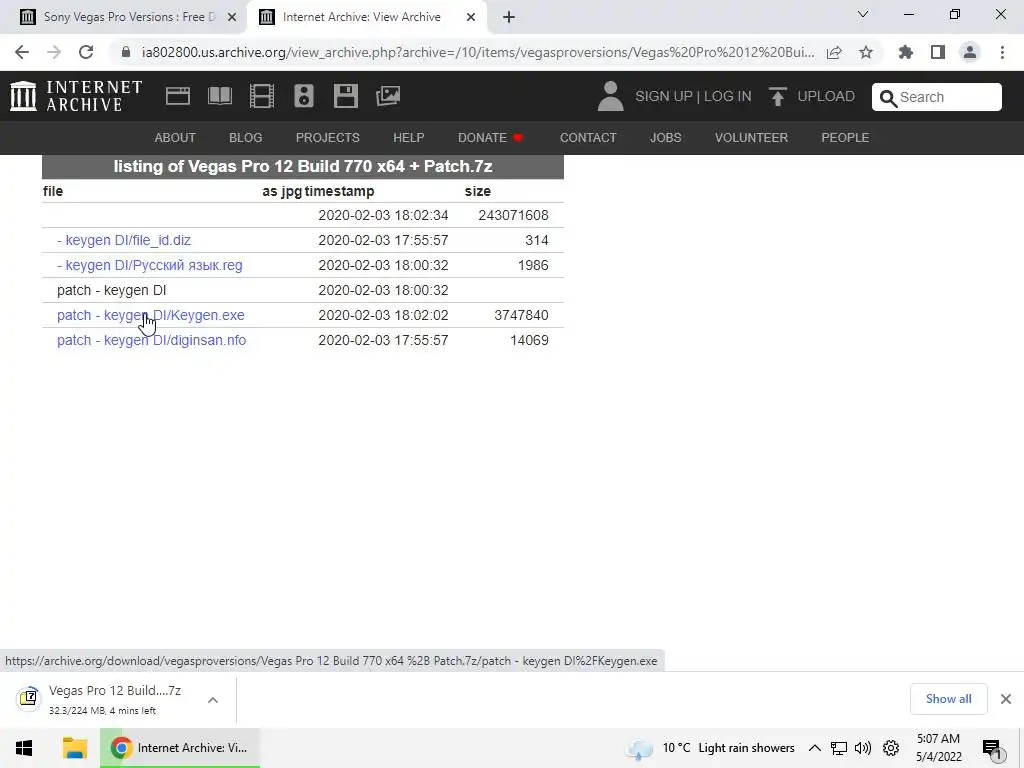This screenshot has height=768, width=1024.
Task: Expand download item options chevron
Action: pyautogui.click(x=213, y=700)
